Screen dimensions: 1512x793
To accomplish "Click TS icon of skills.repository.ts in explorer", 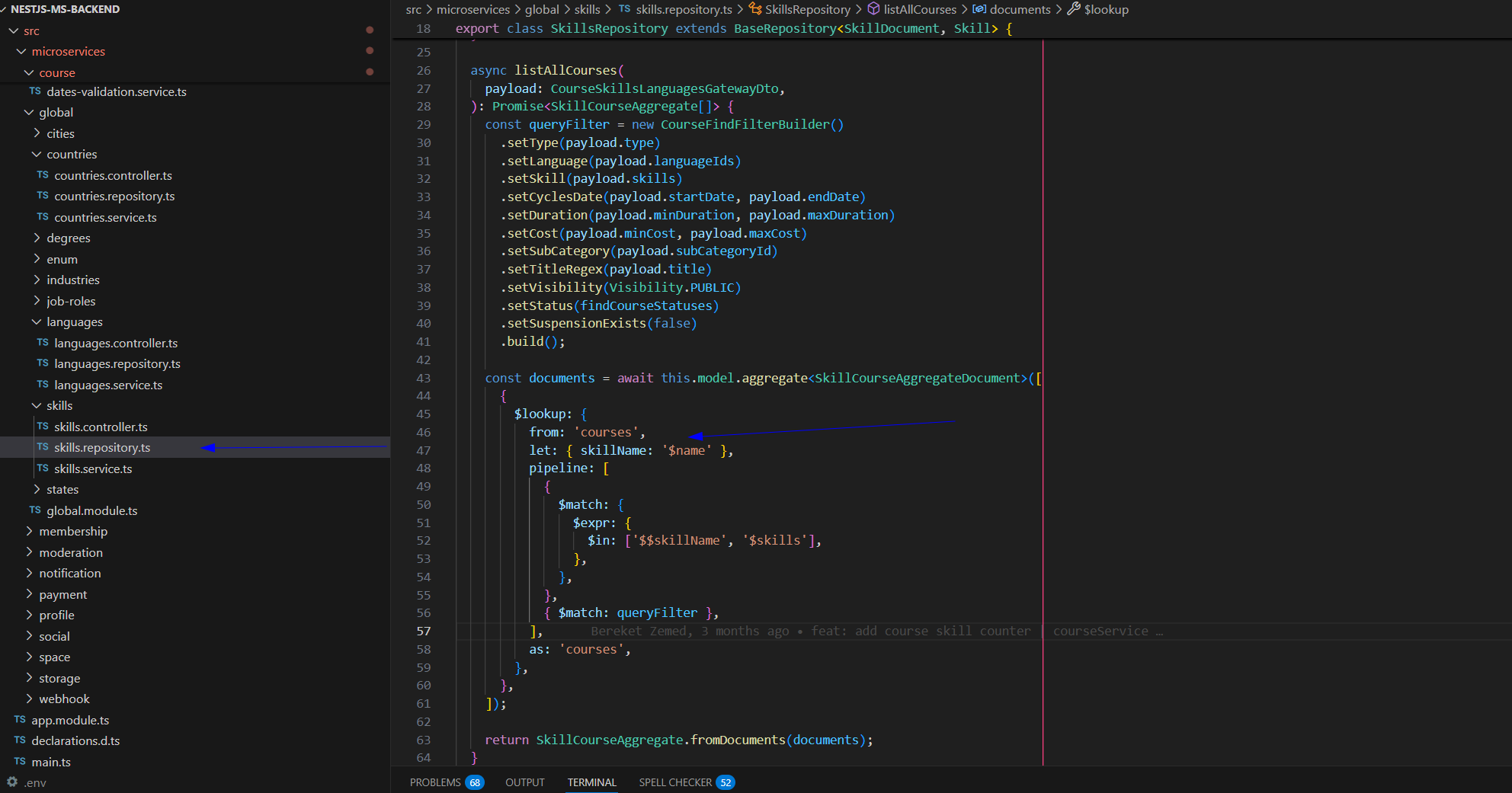I will pyautogui.click(x=43, y=447).
